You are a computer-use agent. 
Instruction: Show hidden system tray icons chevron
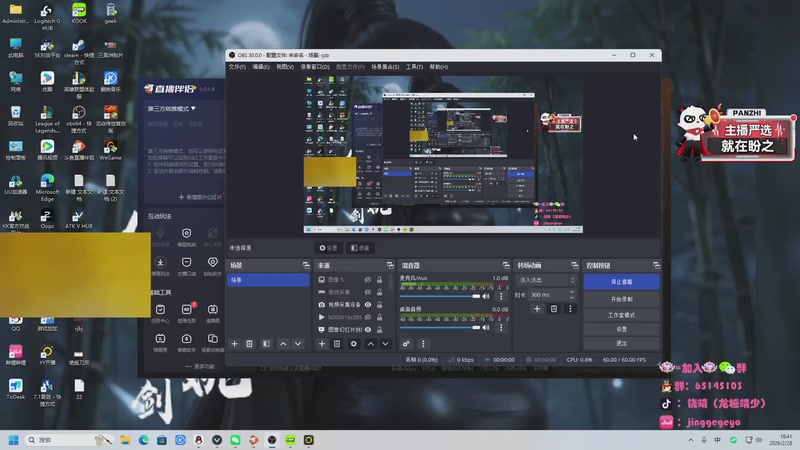pos(691,440)
